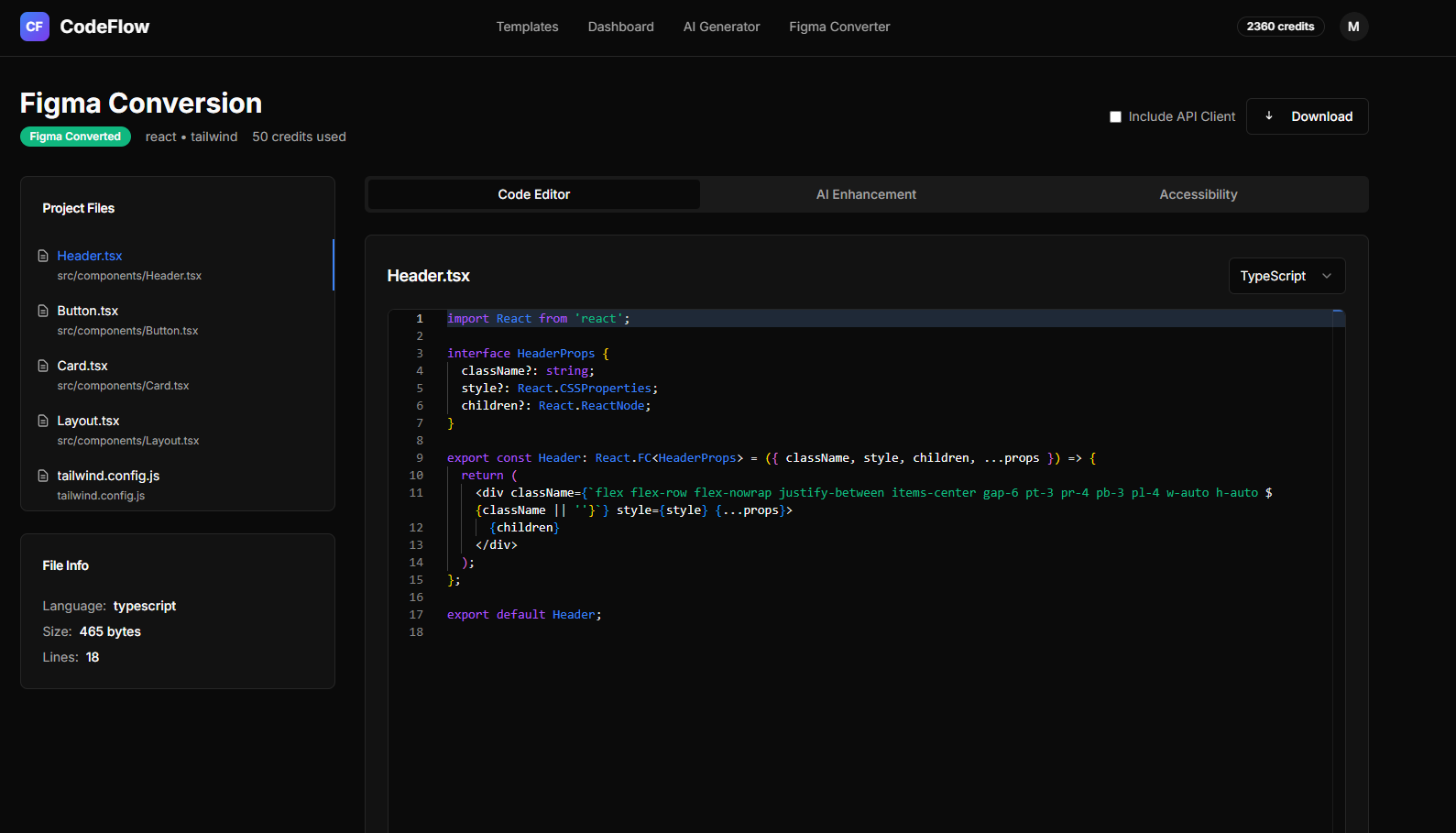Click the download arrow icon
The height and width of the screenshot is (833, 1456).
pos(1269,116)
